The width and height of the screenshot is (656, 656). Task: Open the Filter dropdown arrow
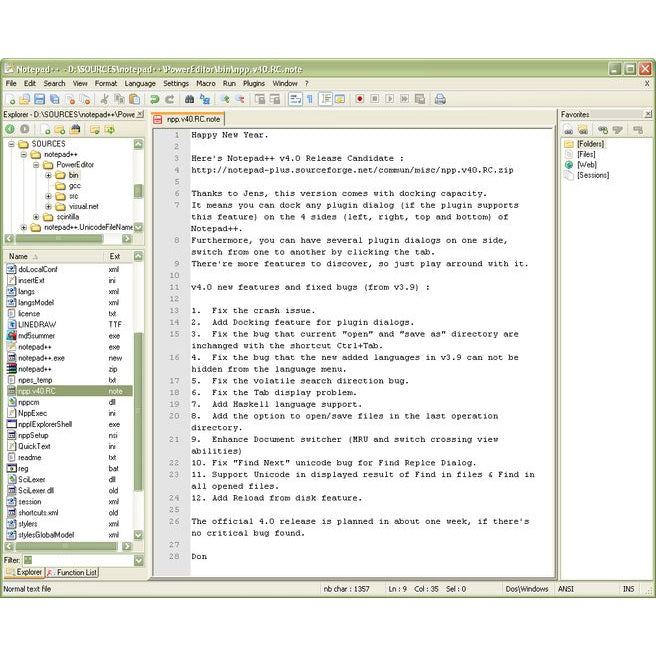click(138, 561)
